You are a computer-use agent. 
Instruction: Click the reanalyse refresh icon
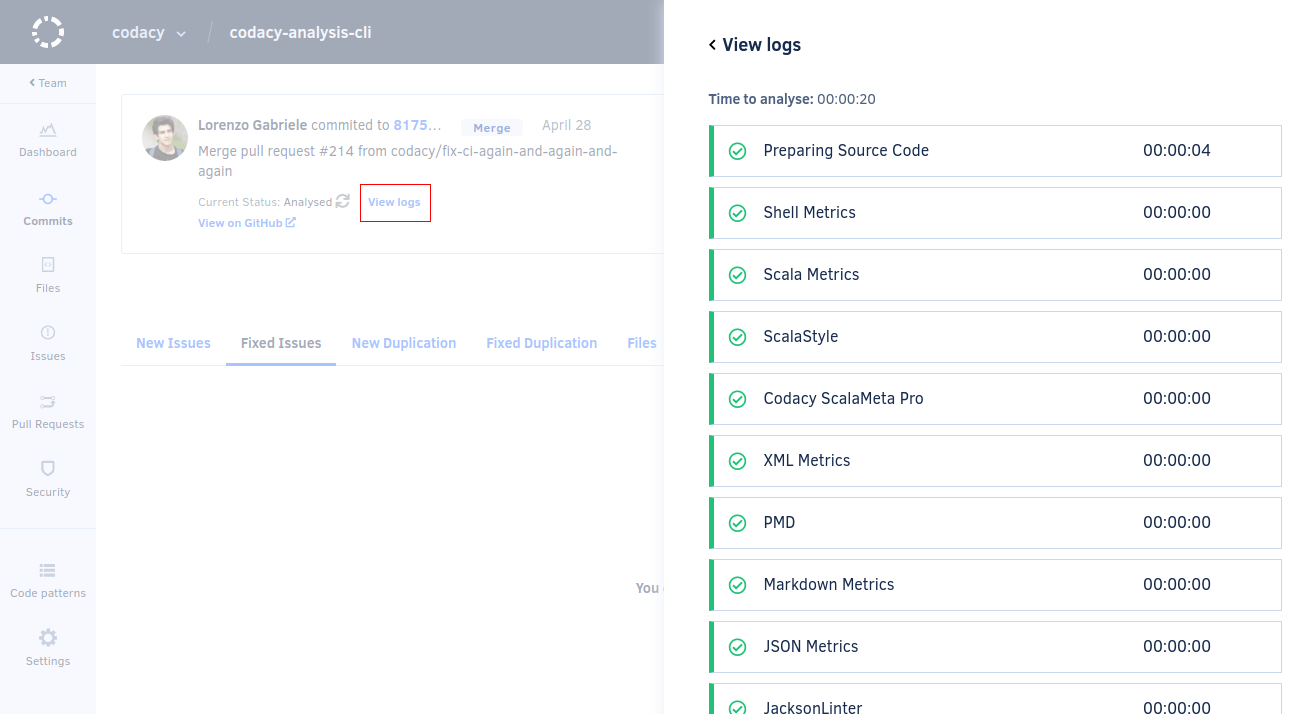coord(343,201)
